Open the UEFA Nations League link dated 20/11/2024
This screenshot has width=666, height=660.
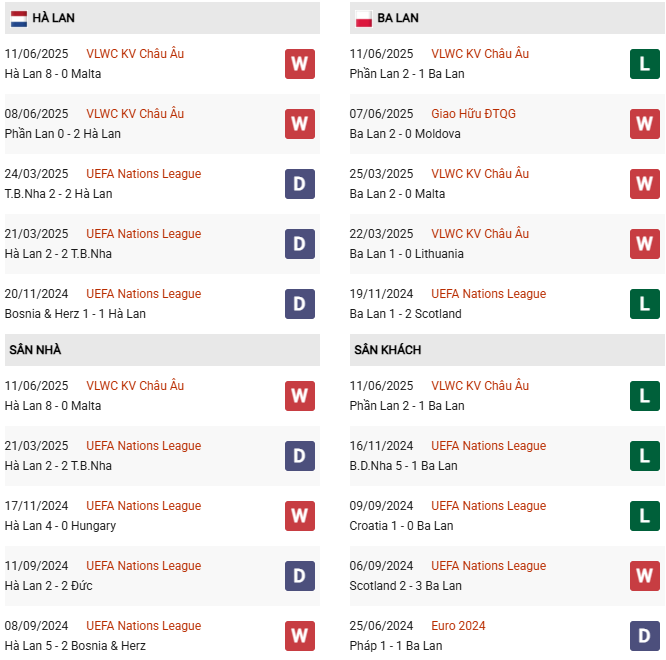click(144, 294)
